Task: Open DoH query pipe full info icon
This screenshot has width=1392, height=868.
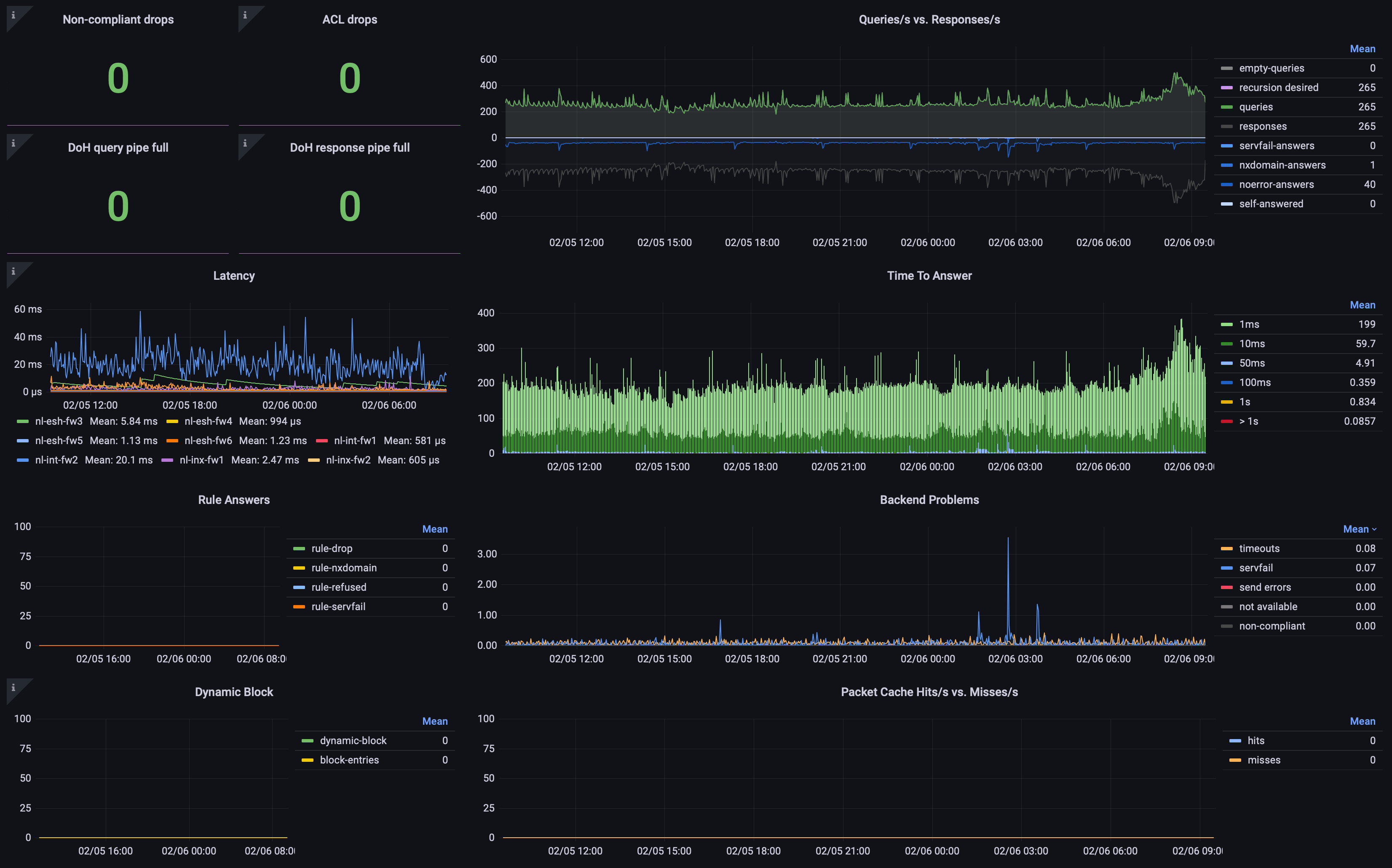Action: (14, 144)
